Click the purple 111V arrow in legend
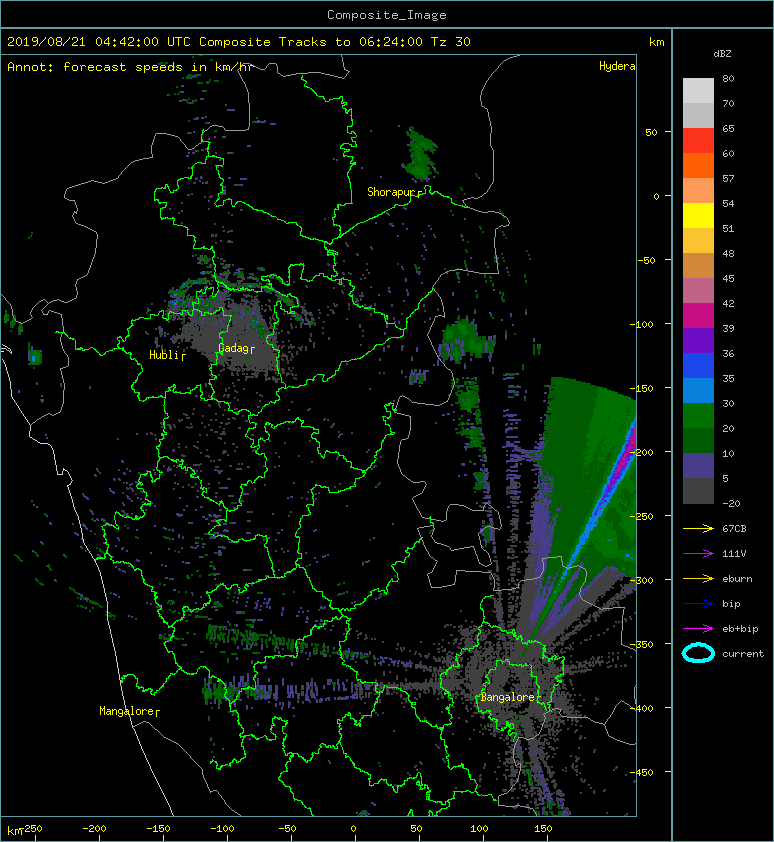 coord(698,554)
